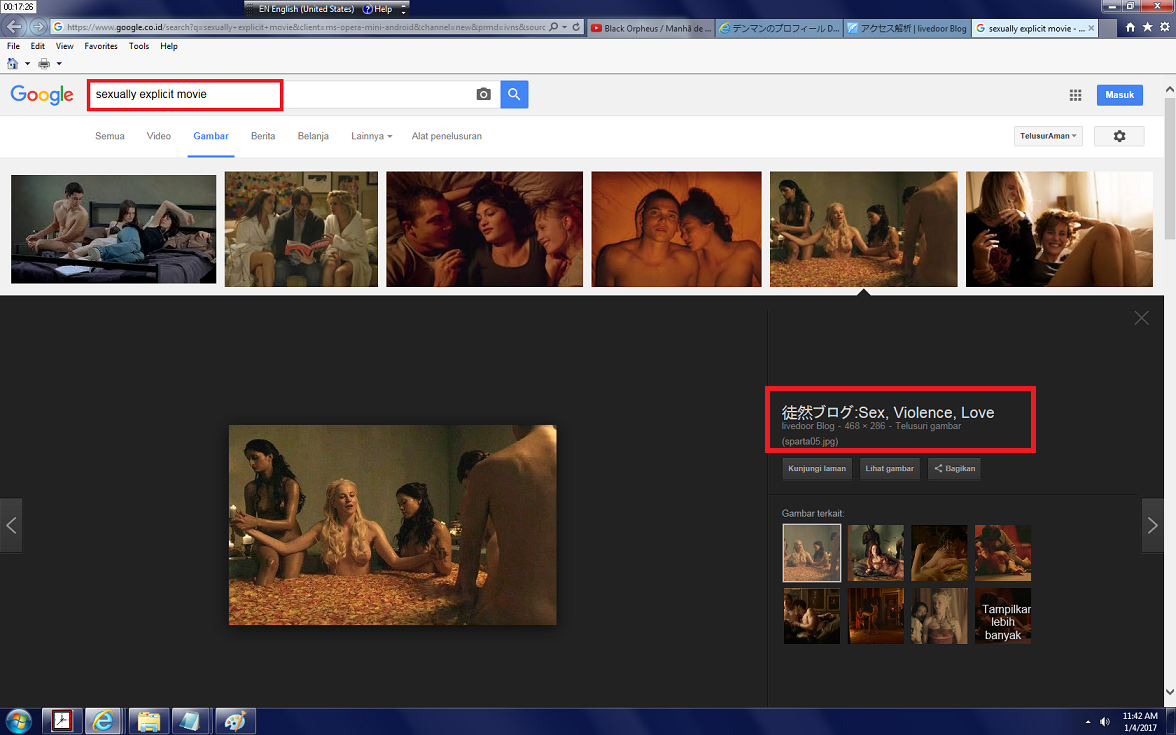1176x735 pixels.
Task: Click the Masuk sign-in button
Action: tap(1120, 95)
